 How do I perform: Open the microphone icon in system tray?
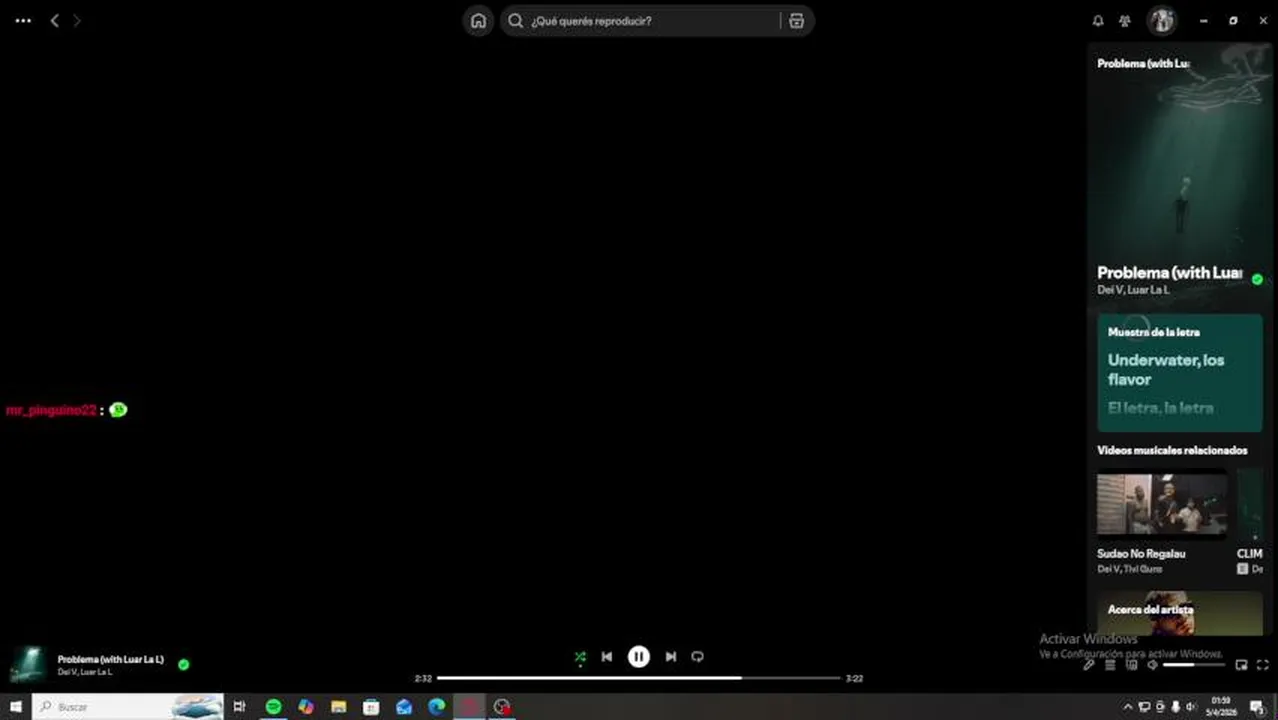point(1175,707)
